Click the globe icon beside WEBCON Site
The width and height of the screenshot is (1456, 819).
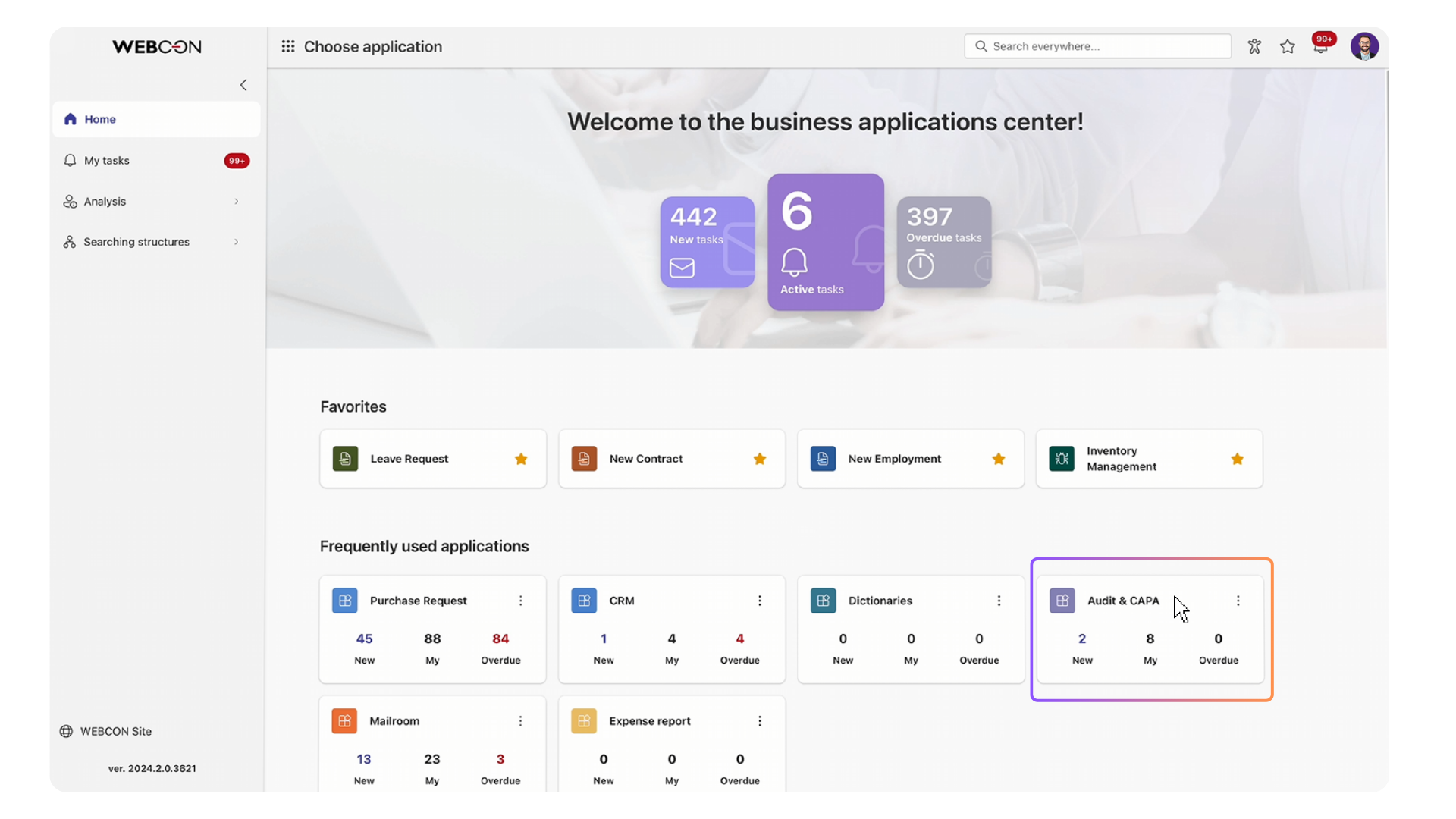coord(67,732)
